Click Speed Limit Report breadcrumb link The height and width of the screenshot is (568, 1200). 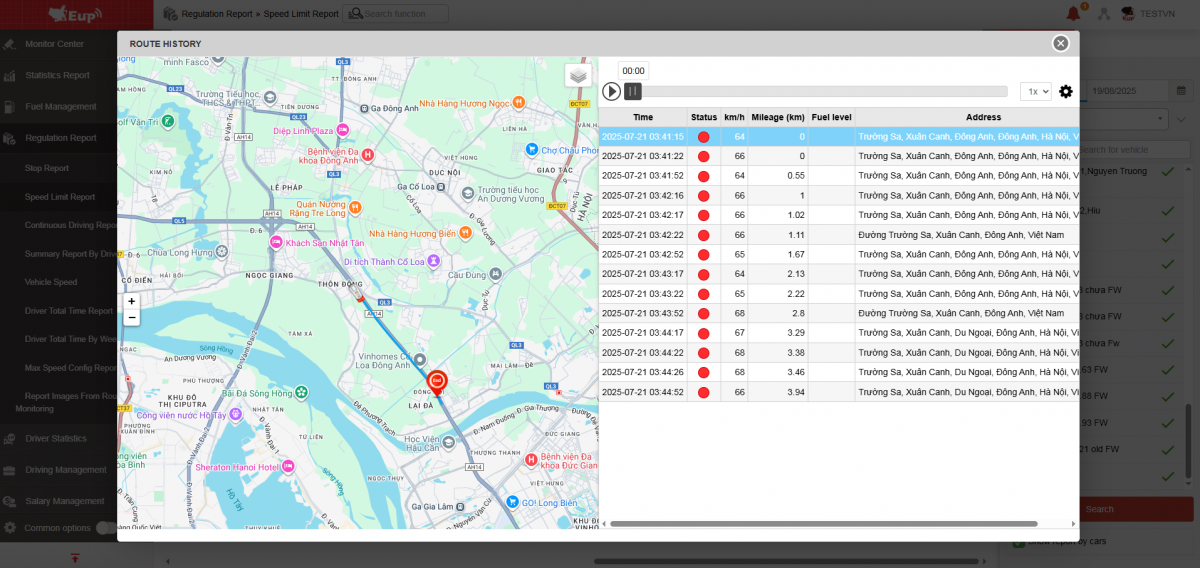[301, 14]
